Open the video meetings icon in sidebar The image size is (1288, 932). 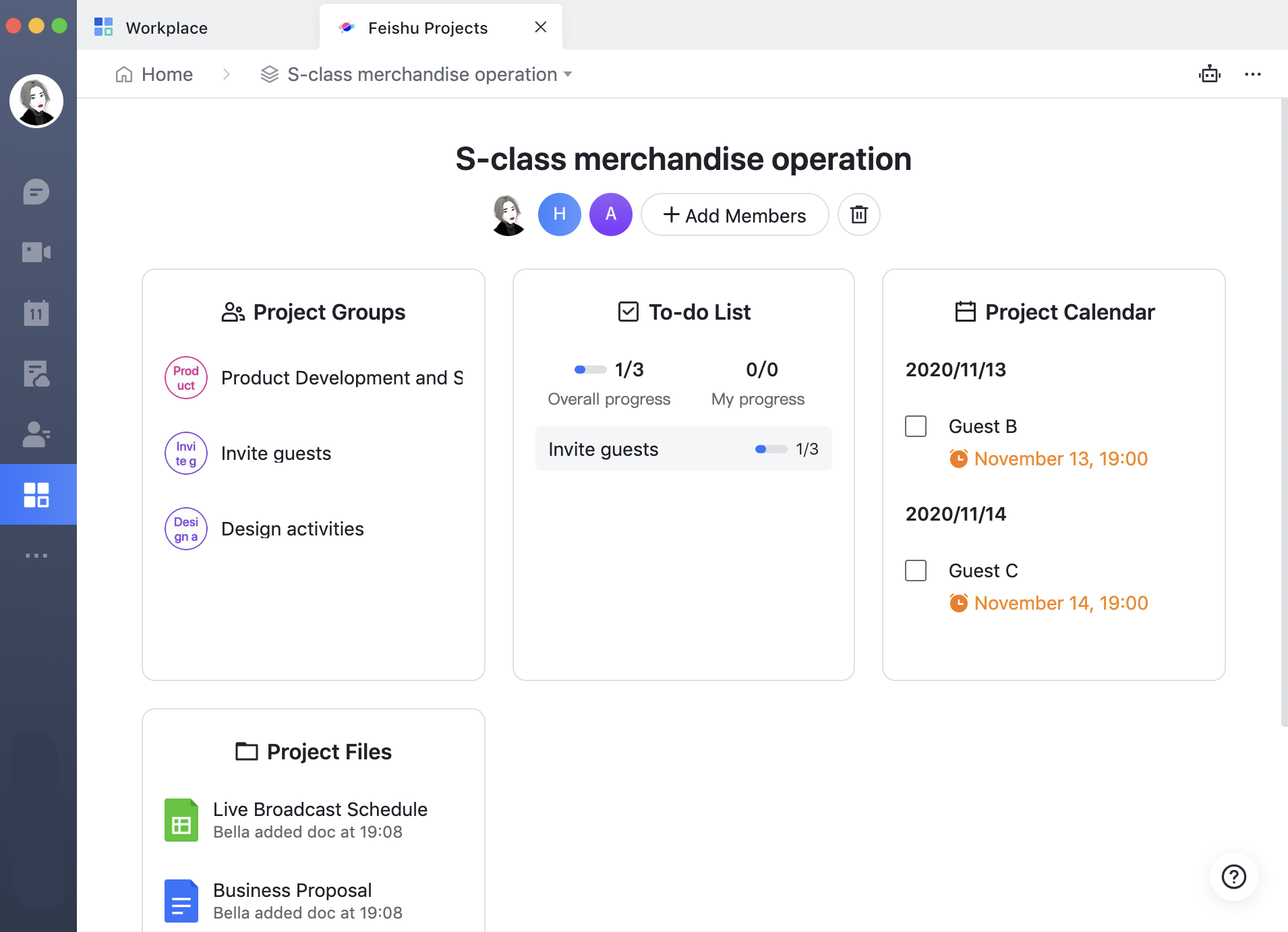click(x=36, y=252)
